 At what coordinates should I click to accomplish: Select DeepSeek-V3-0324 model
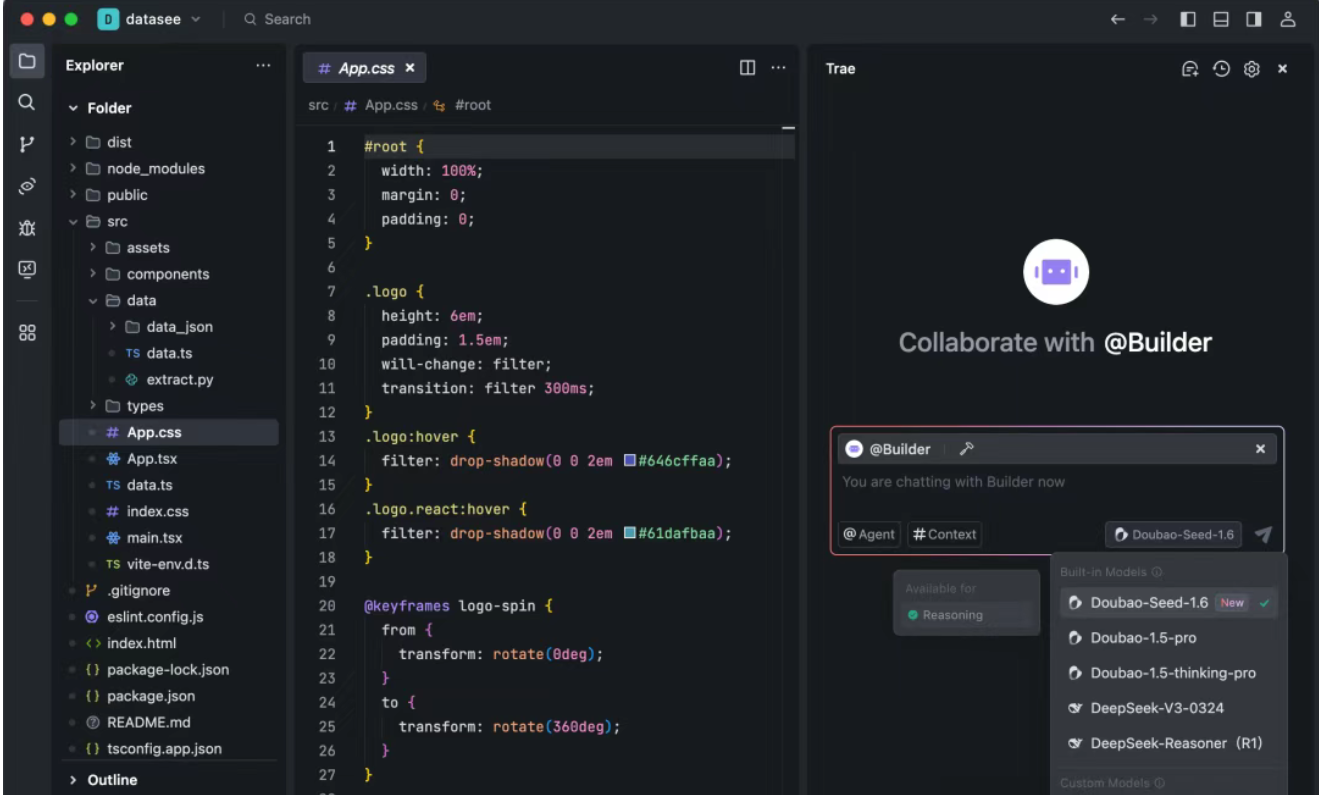pyautogui.click(x=1168, y=708)
